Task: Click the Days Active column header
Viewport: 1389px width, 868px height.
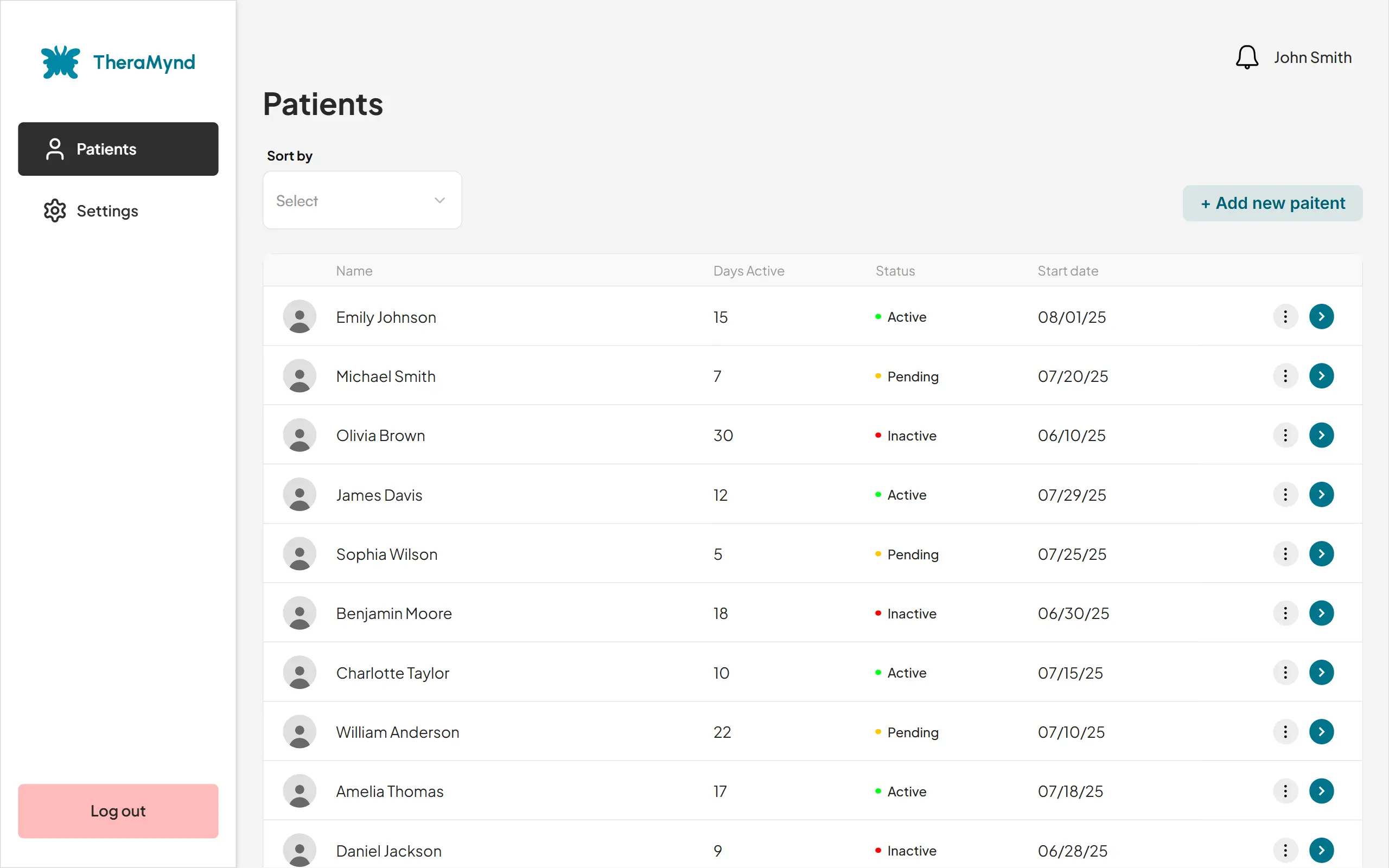Action: (748, 271)
